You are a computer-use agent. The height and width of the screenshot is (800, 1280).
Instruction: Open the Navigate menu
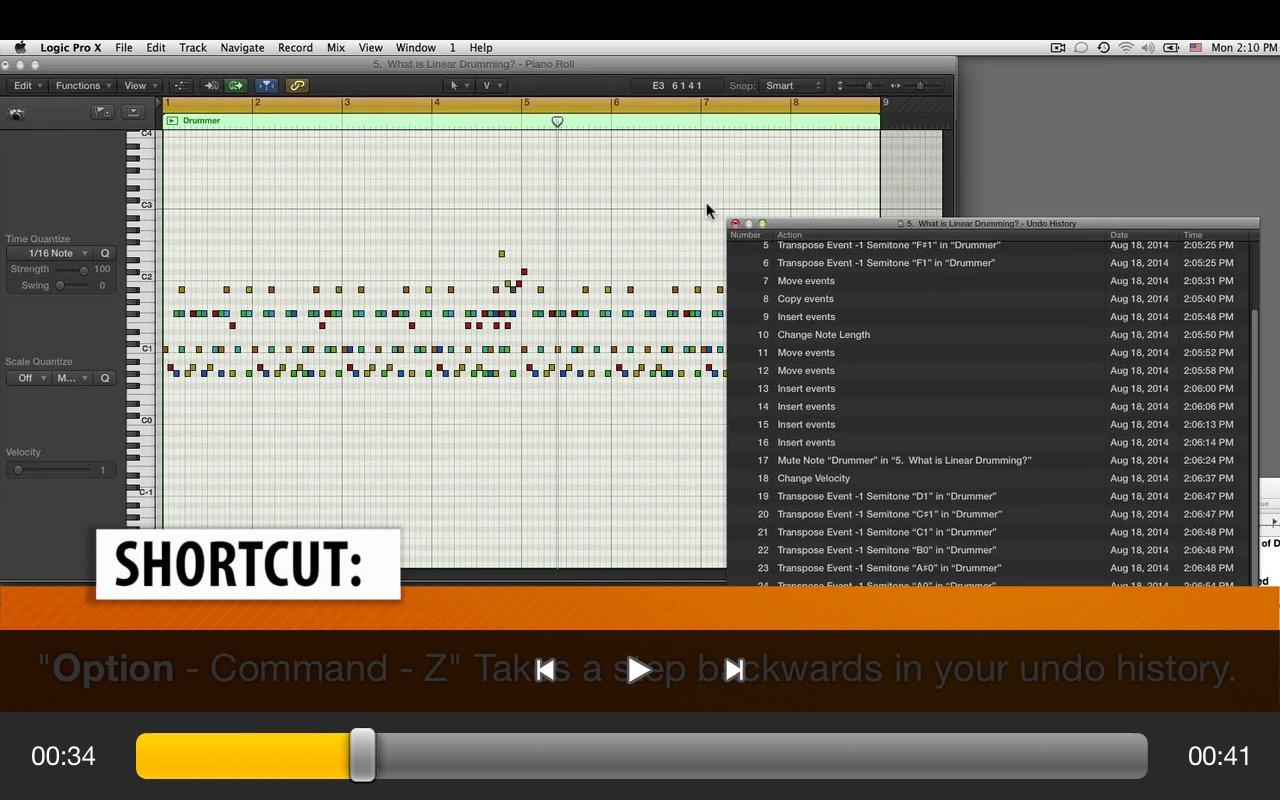242,47
